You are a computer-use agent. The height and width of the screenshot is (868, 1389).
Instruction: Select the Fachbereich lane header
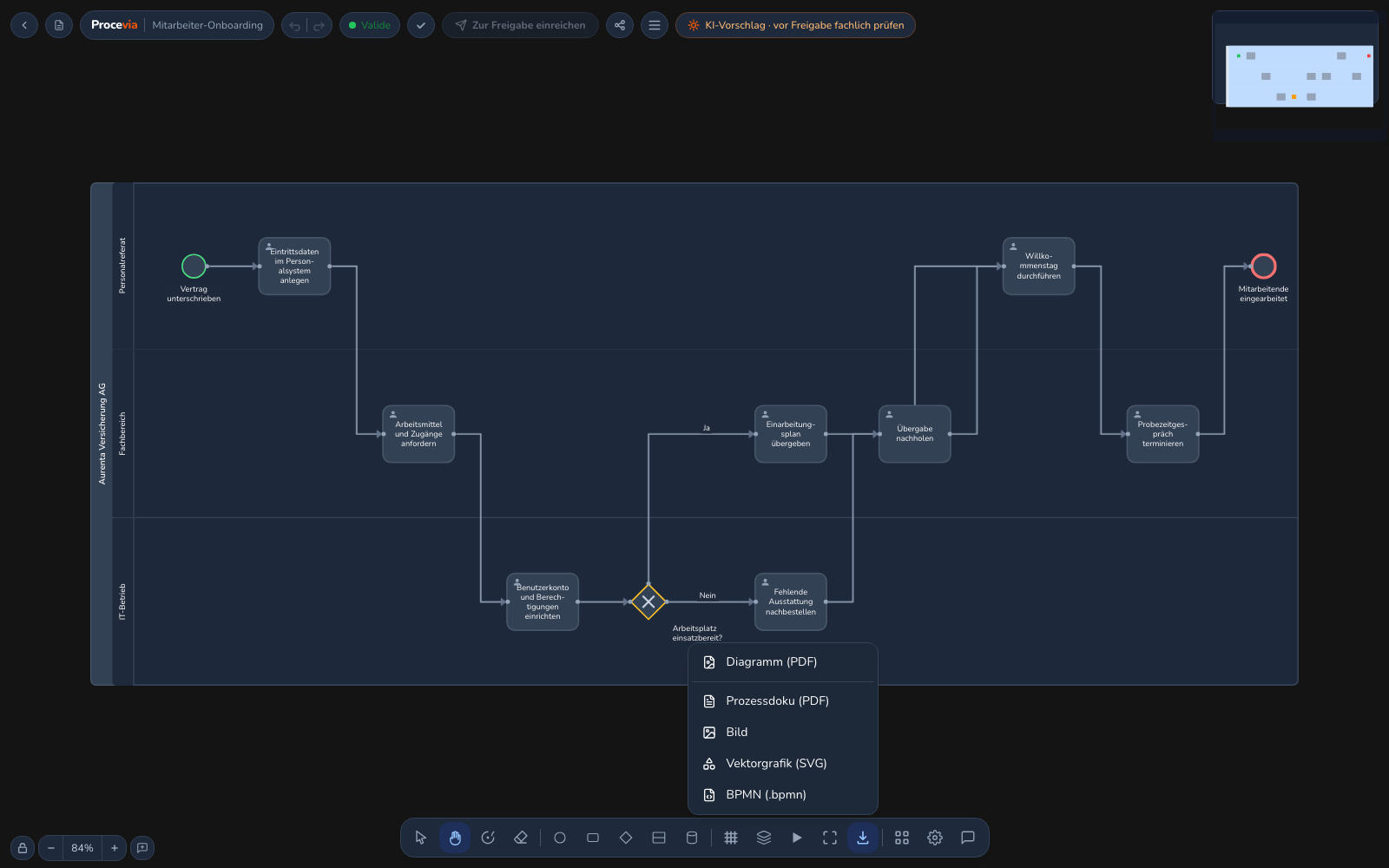[122, 434]
